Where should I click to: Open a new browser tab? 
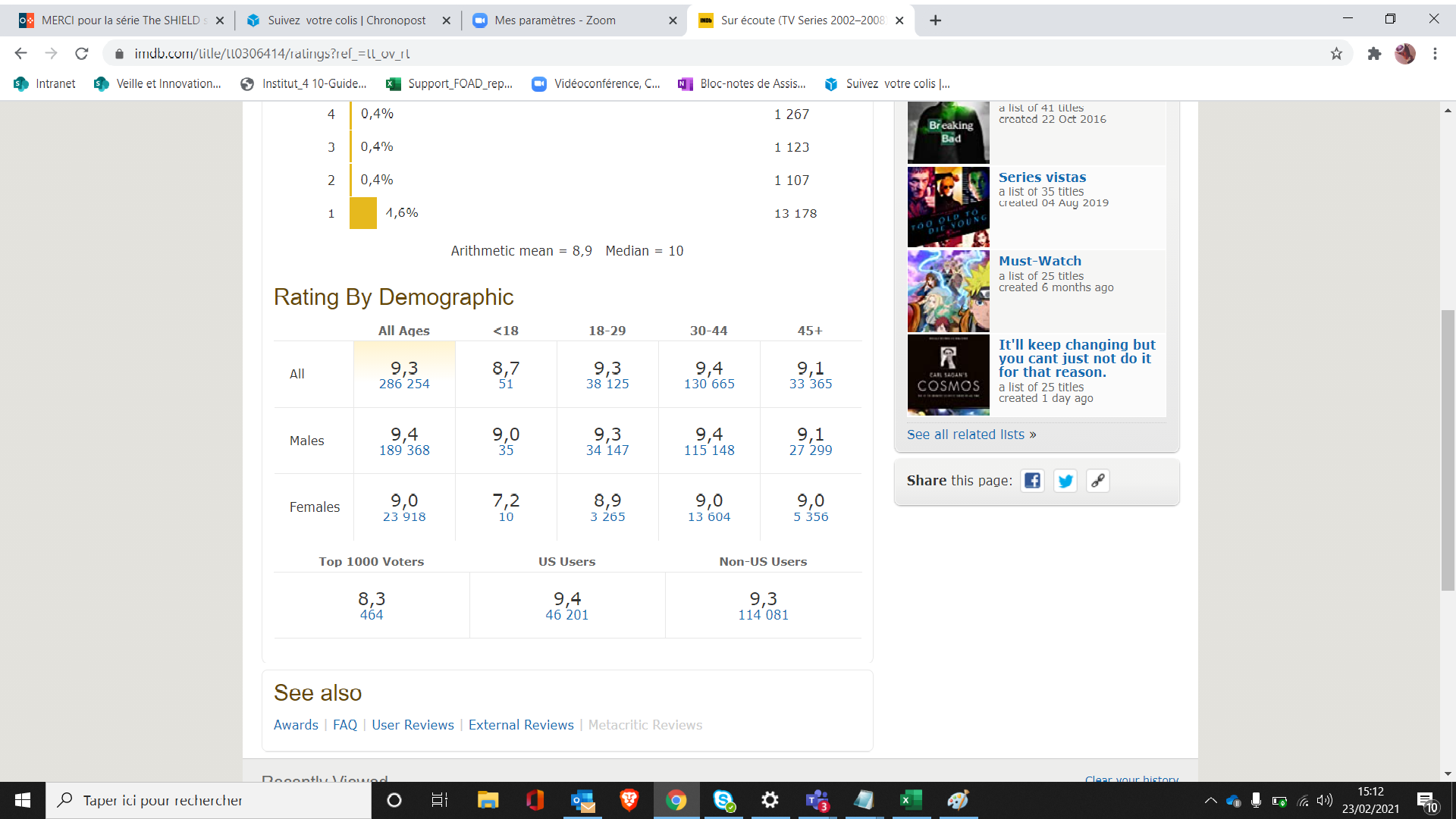(x=936, y=20)
